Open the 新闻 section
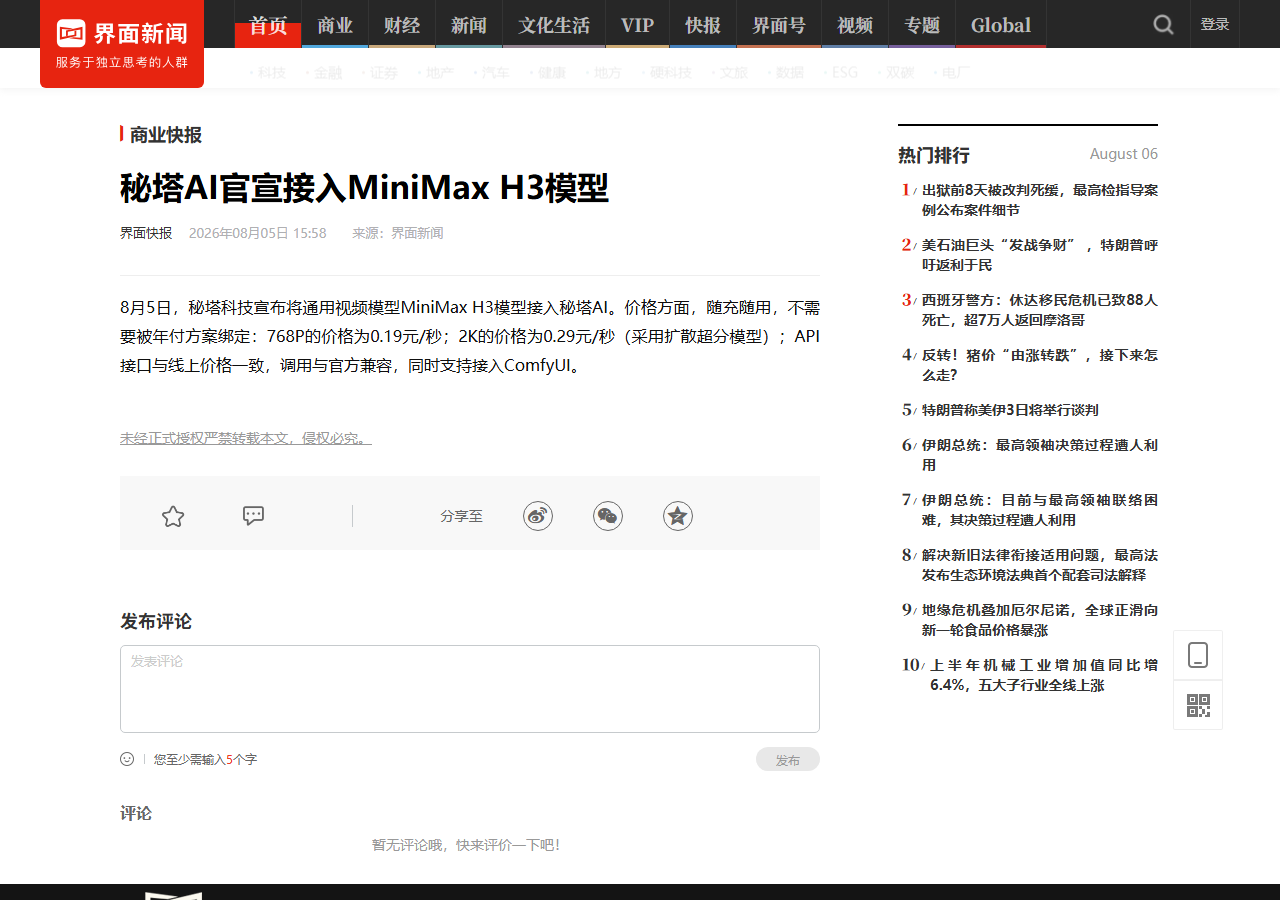Image resolution: width=1280 pixels, height=900 pixels. click(469, 25)
